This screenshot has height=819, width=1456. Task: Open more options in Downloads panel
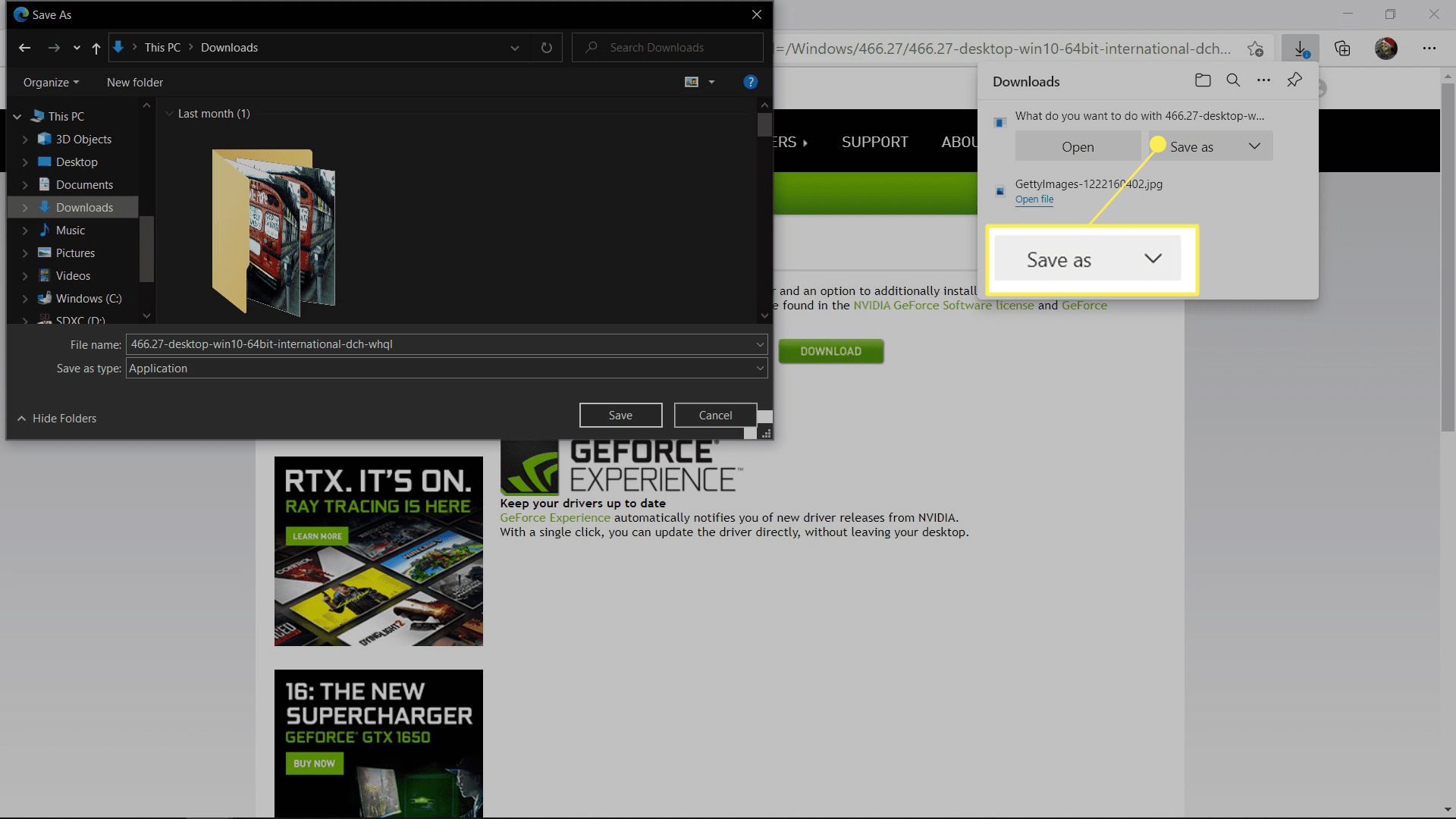[1263, 80]
